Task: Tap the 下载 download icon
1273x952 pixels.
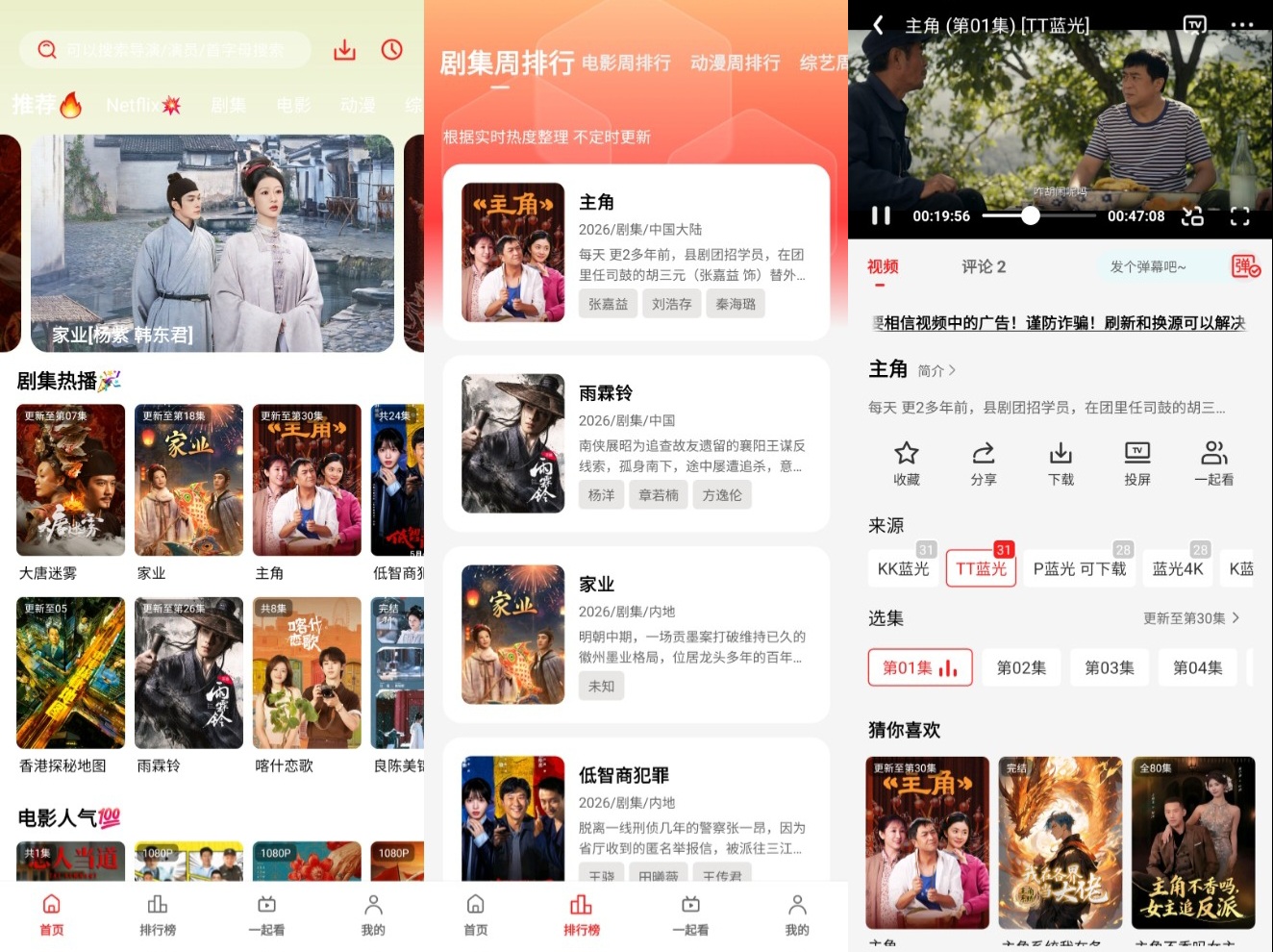Action: (1061, 463)
